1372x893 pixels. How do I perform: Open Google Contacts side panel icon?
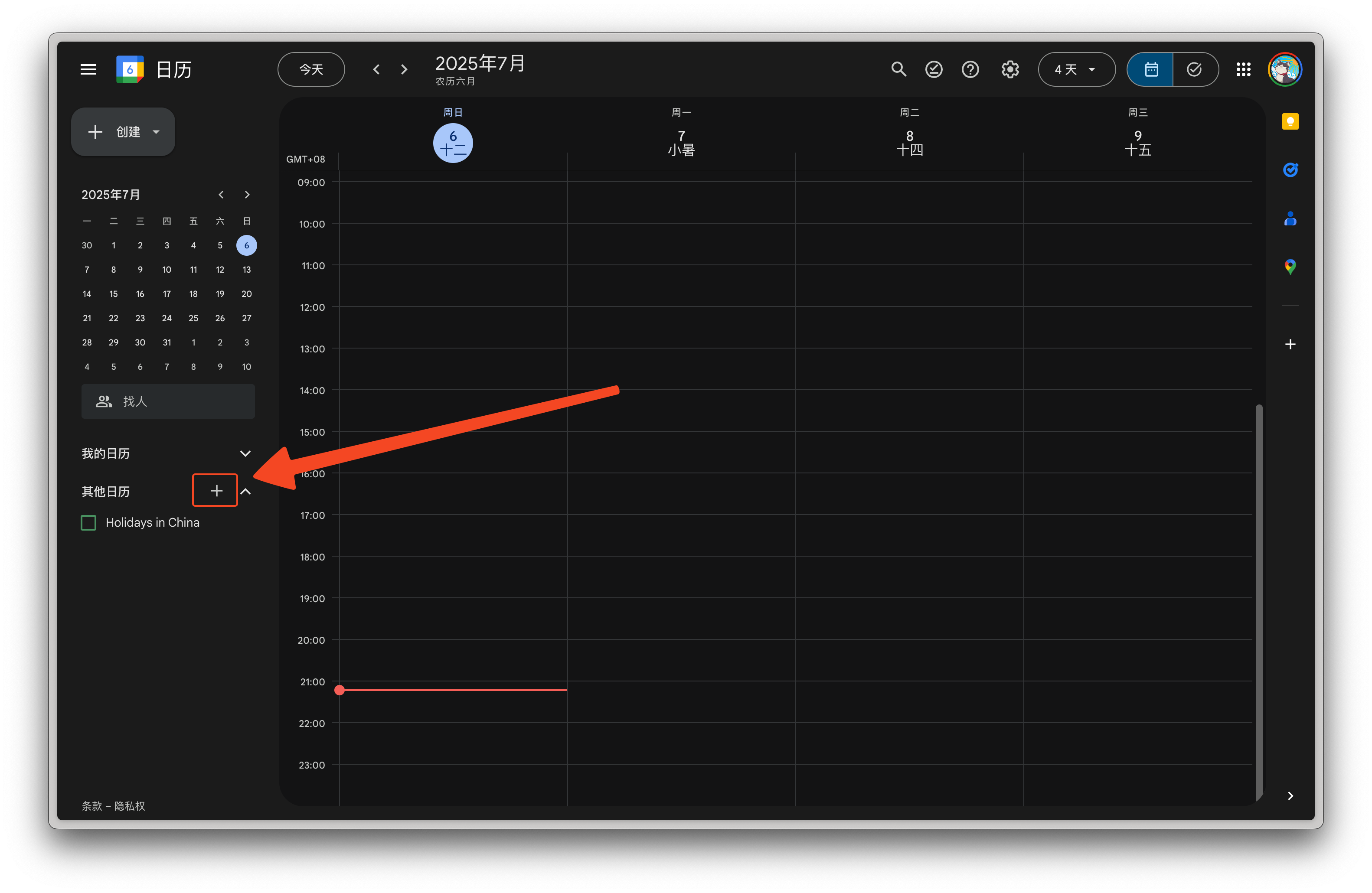pos(1290,218)
